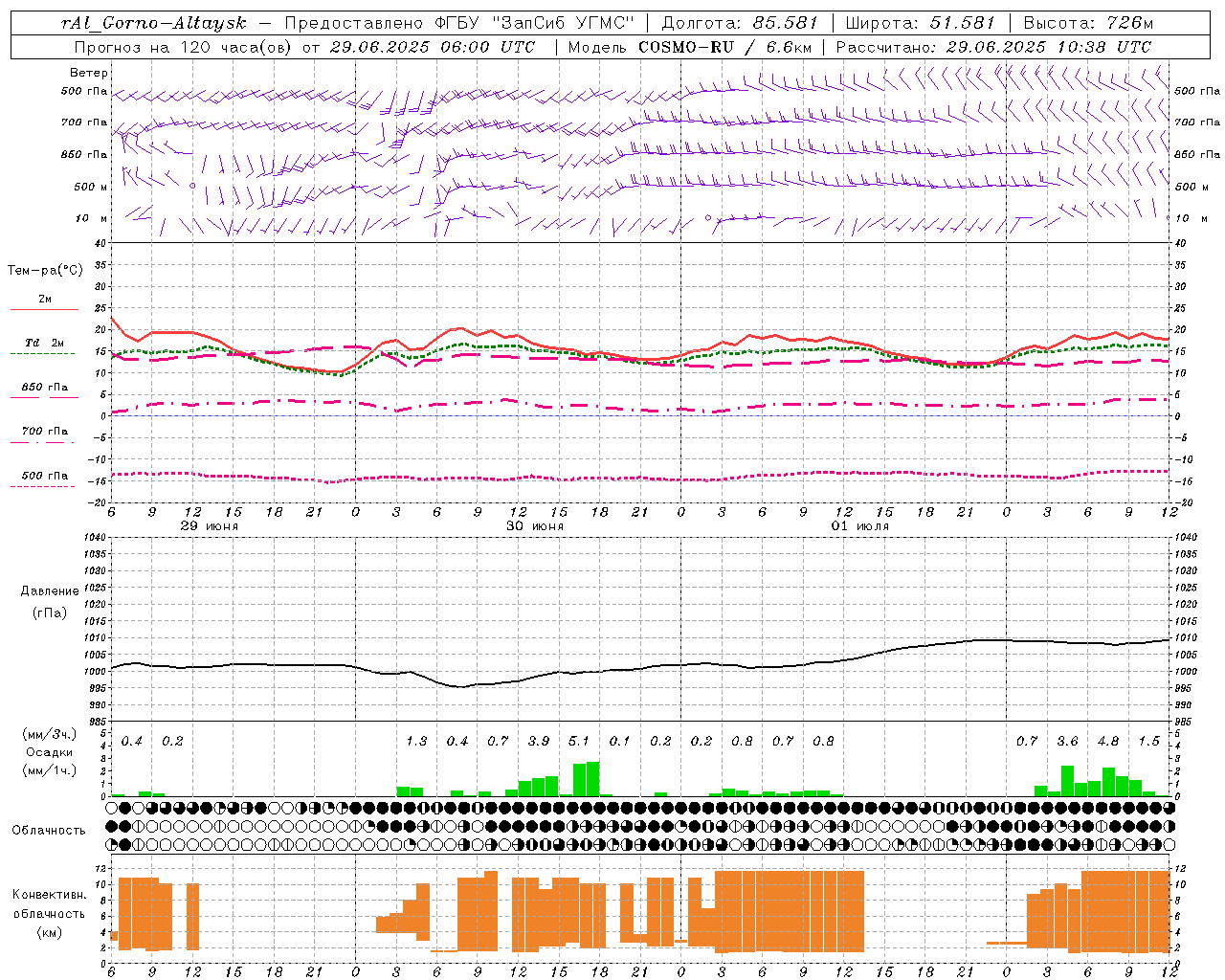The width and height of the screenshot is (1225, 980).
Task: Click the dotted line sample under temperature 500 гПа
Action: point(42,486)
